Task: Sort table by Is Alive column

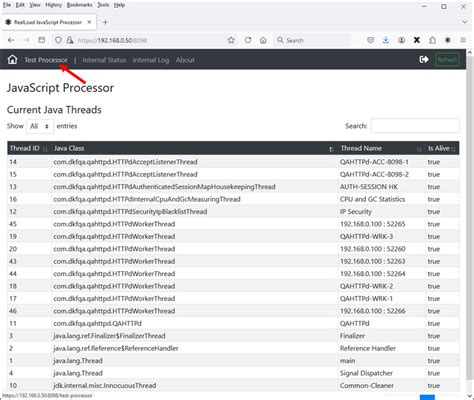Action: (442, 148)
